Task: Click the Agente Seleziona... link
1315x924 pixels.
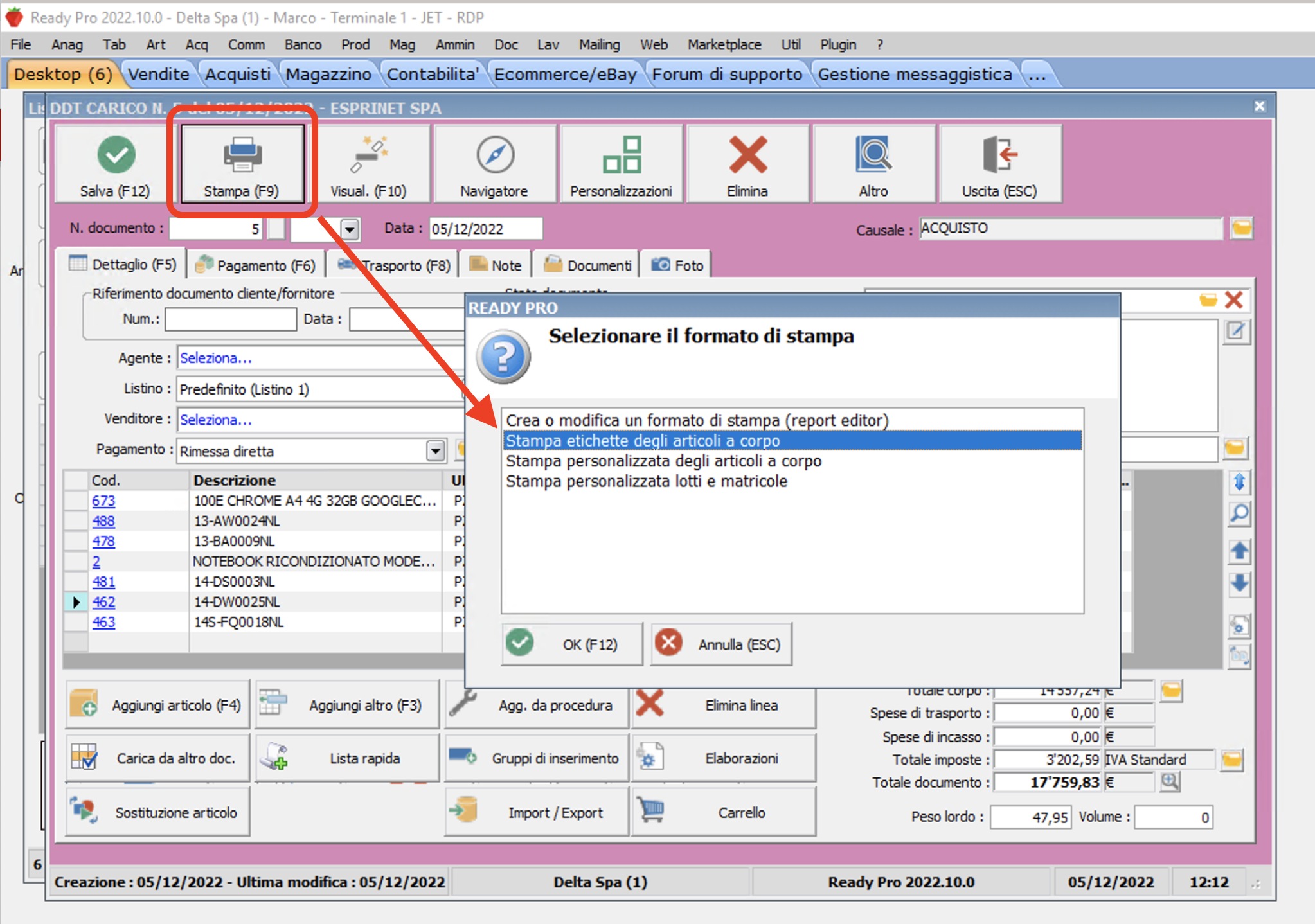Action: 215,358
